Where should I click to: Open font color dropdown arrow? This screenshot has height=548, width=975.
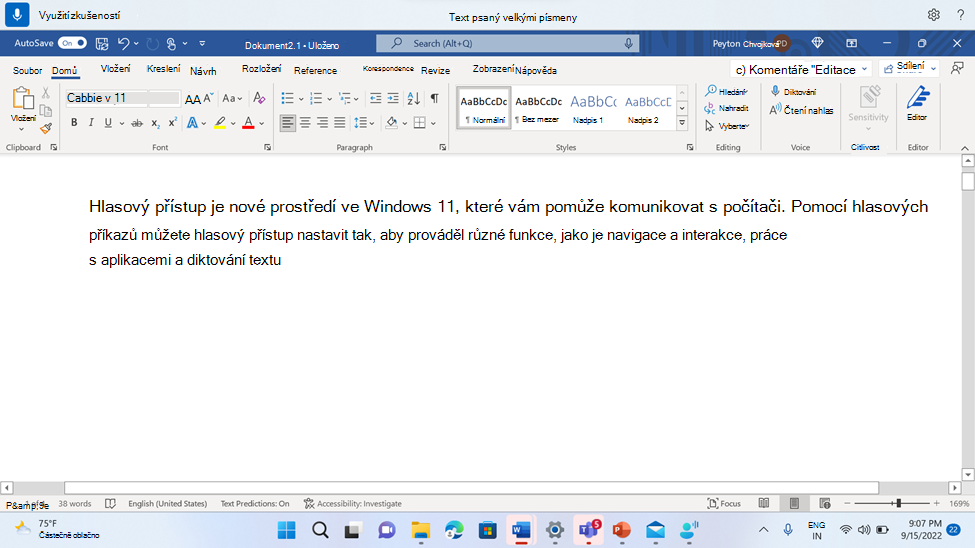262,123
